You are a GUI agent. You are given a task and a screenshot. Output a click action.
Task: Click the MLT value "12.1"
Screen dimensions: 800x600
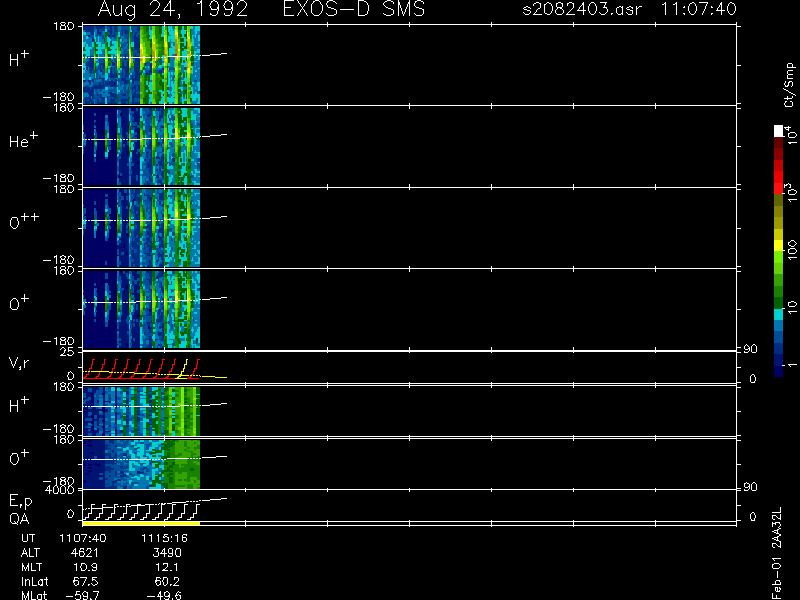pyautogui.click(x=168, y=567)
